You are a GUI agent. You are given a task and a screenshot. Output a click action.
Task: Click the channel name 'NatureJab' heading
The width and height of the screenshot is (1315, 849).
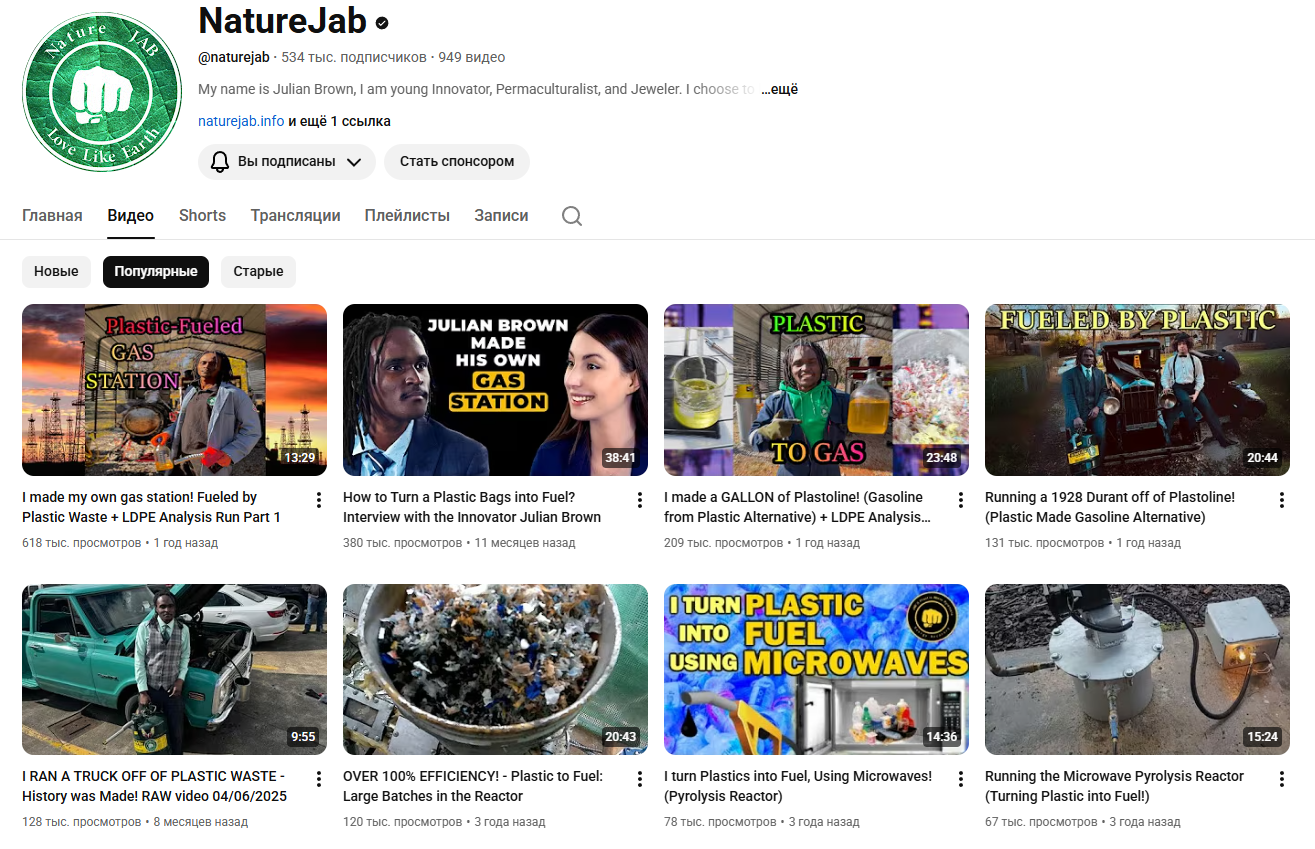coord(283,21)
